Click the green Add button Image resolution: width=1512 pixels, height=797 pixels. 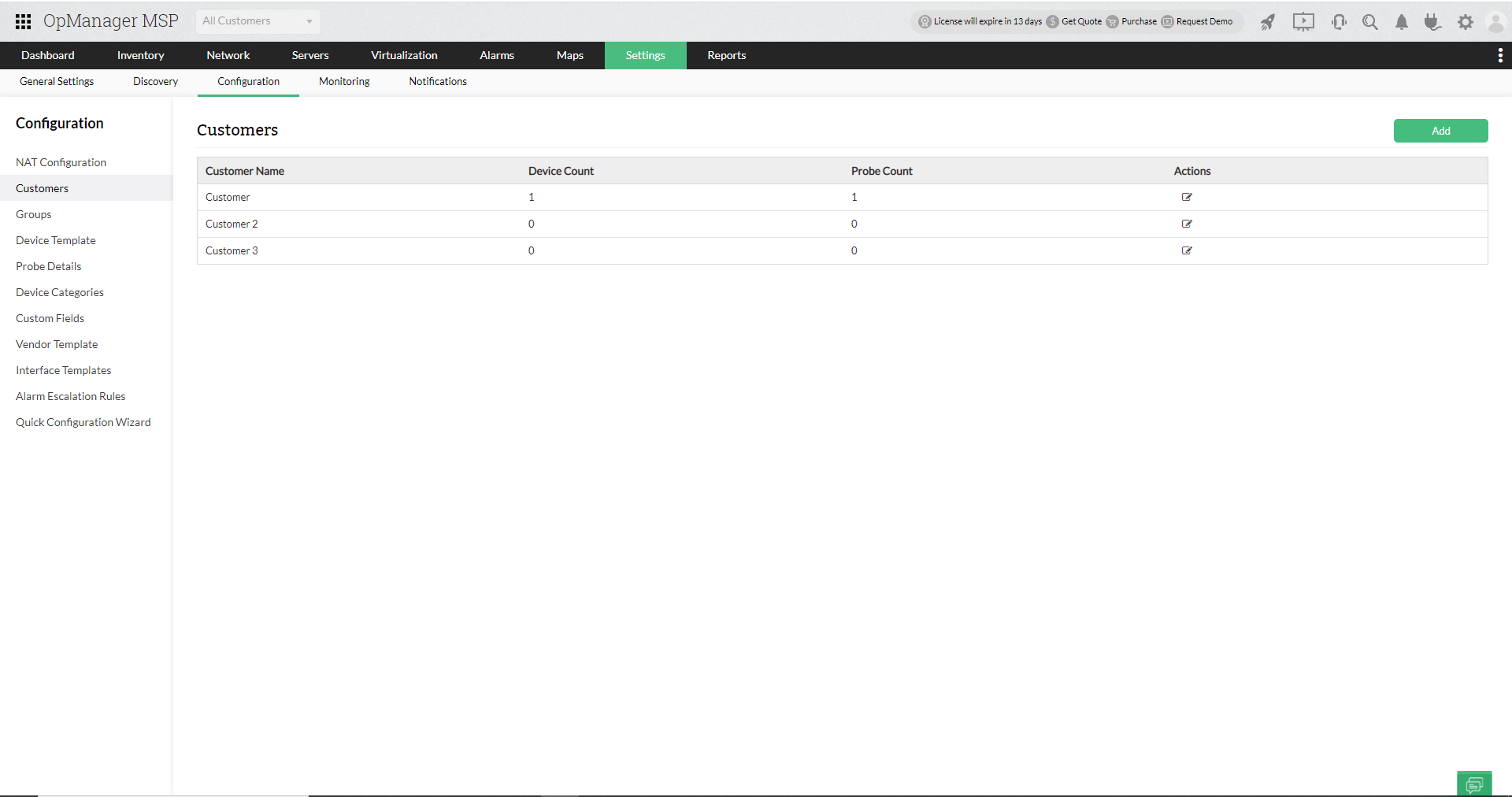[x=1440, y=131]
